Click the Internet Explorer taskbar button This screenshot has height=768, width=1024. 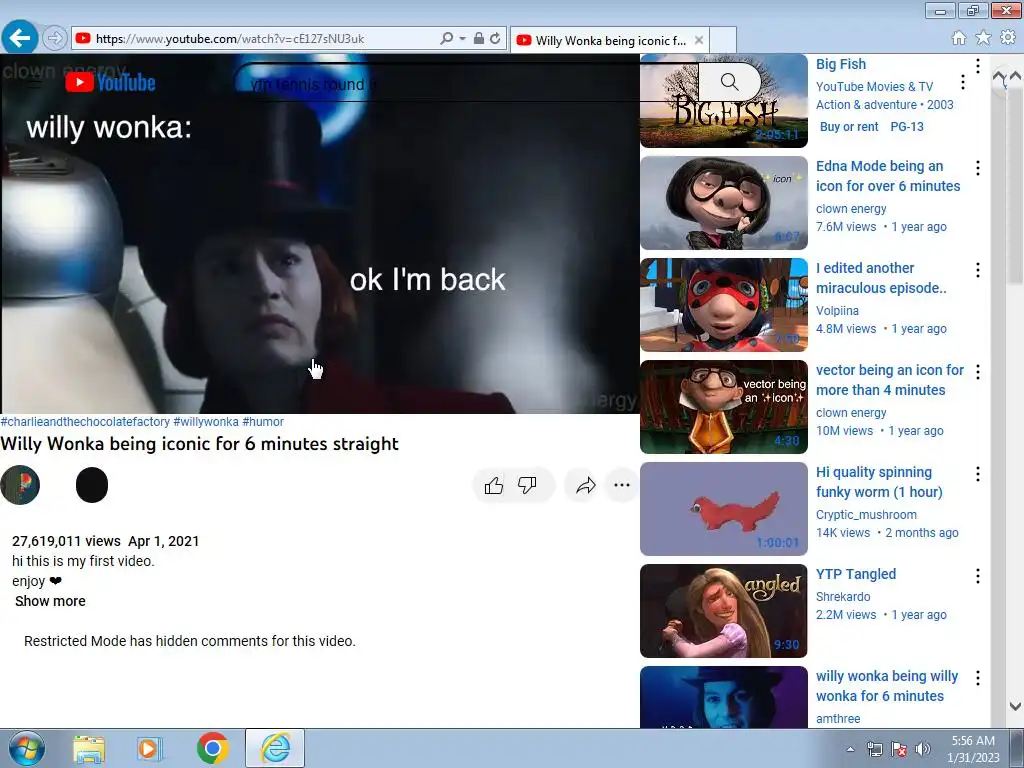pyautogui.click(x=275, y=748)
